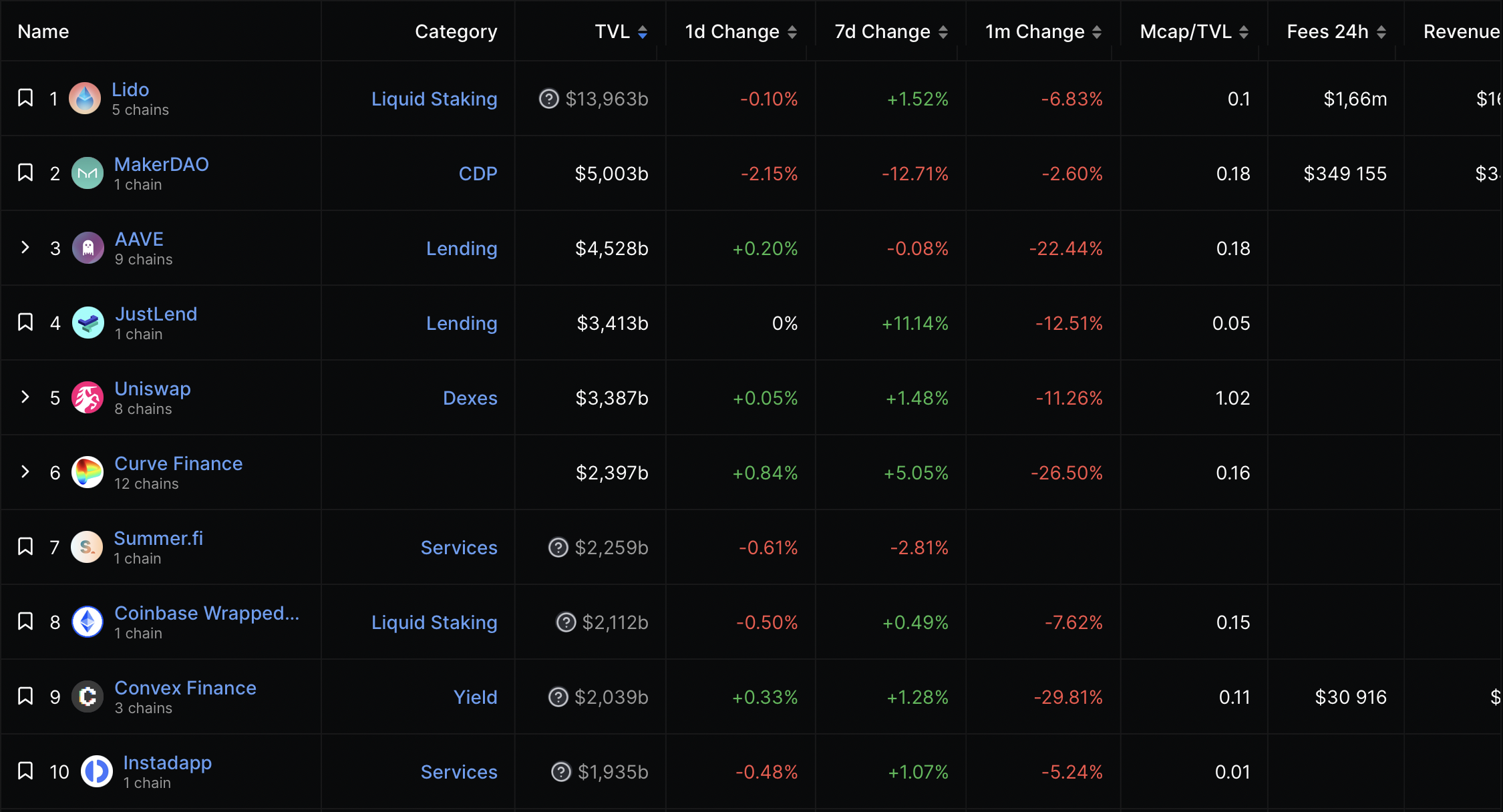Open the Yield category link

point(475,697)
